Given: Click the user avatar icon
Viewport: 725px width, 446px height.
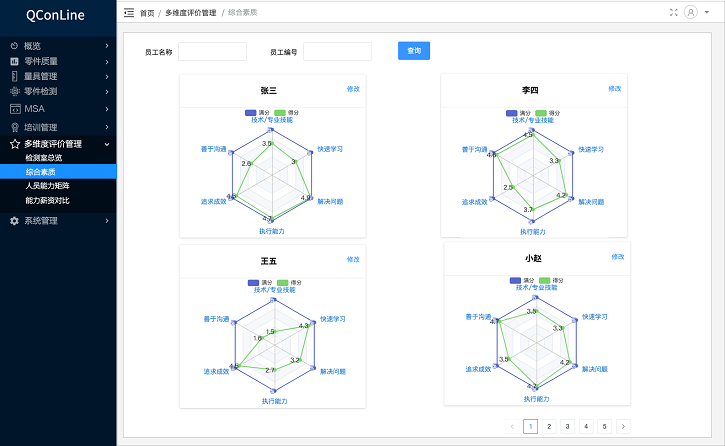Looking at the screenshot, I should coord(690,13).
